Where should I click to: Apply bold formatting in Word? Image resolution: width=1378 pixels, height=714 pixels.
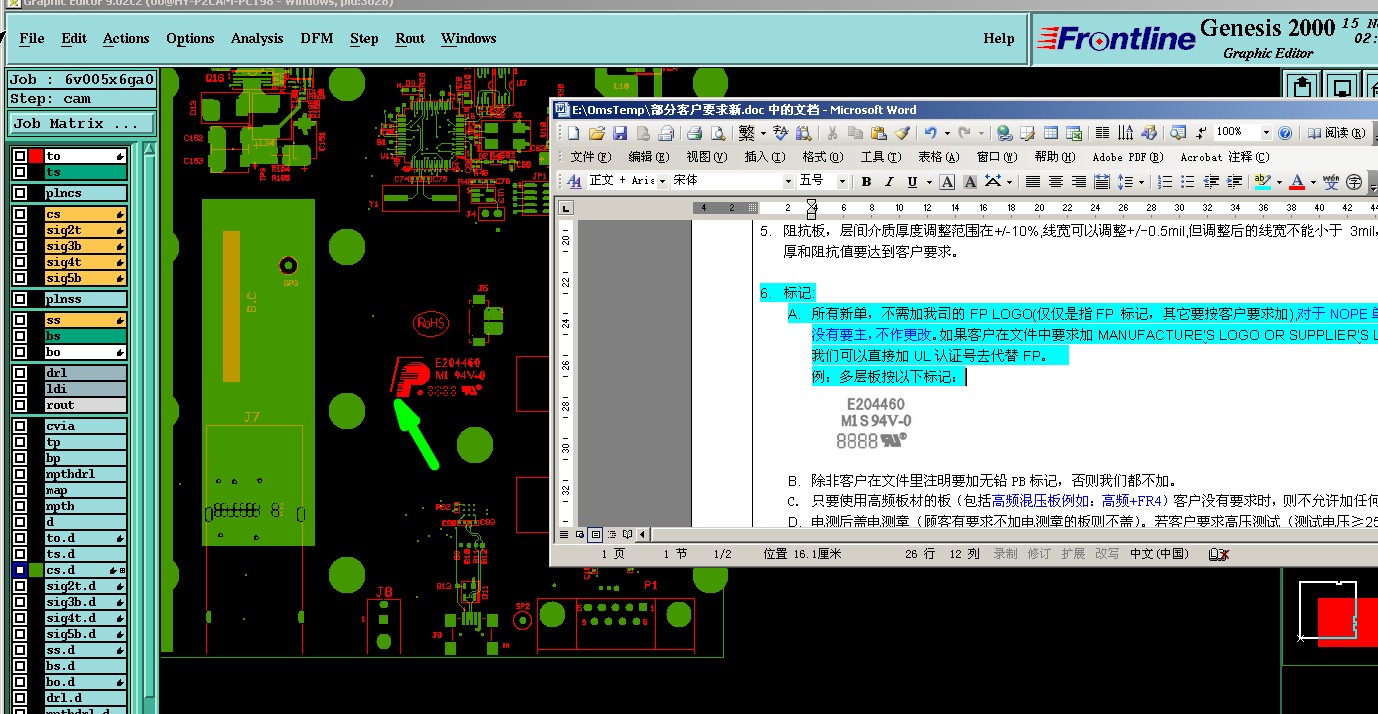pos(866,182)
